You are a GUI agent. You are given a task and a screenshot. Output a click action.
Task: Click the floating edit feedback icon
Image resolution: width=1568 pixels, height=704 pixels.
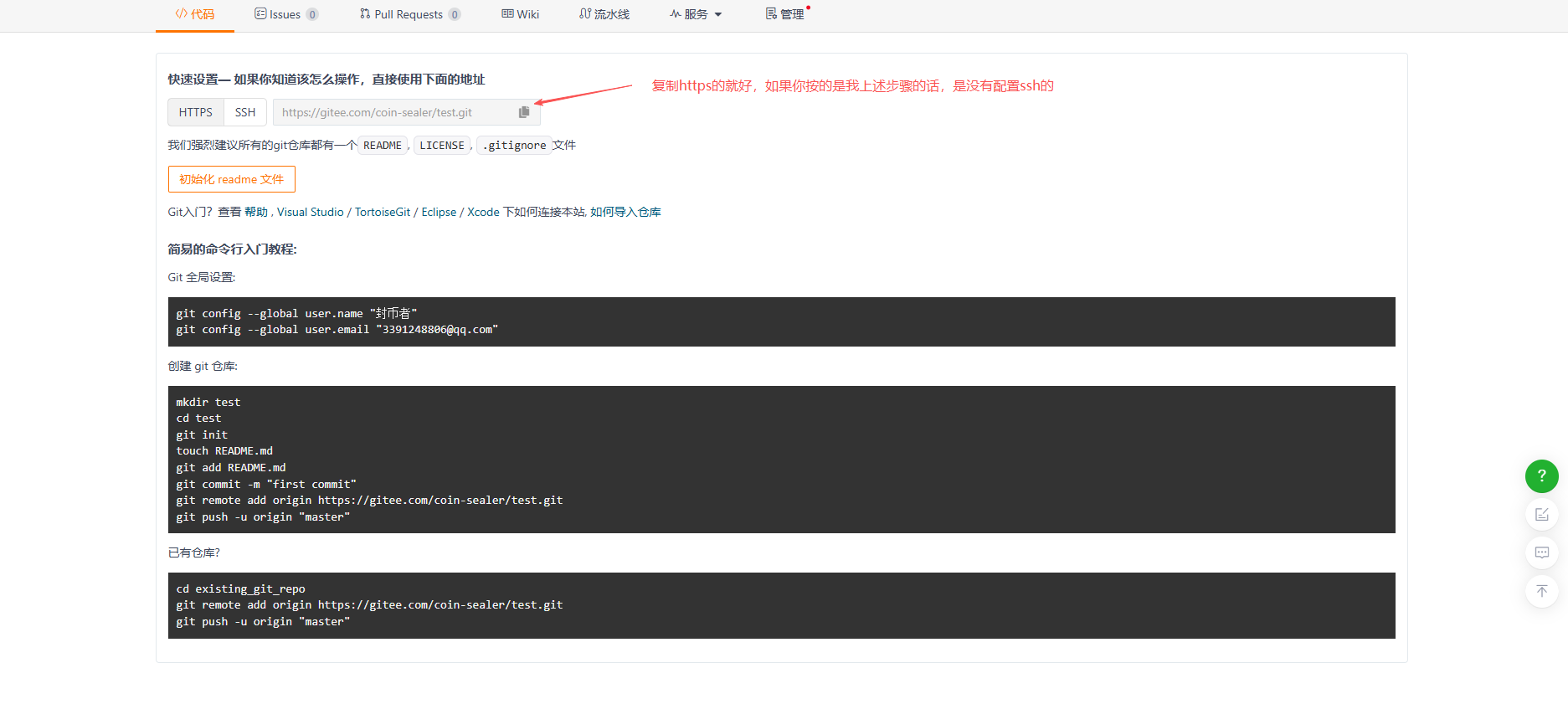[x=1542, y=514]
